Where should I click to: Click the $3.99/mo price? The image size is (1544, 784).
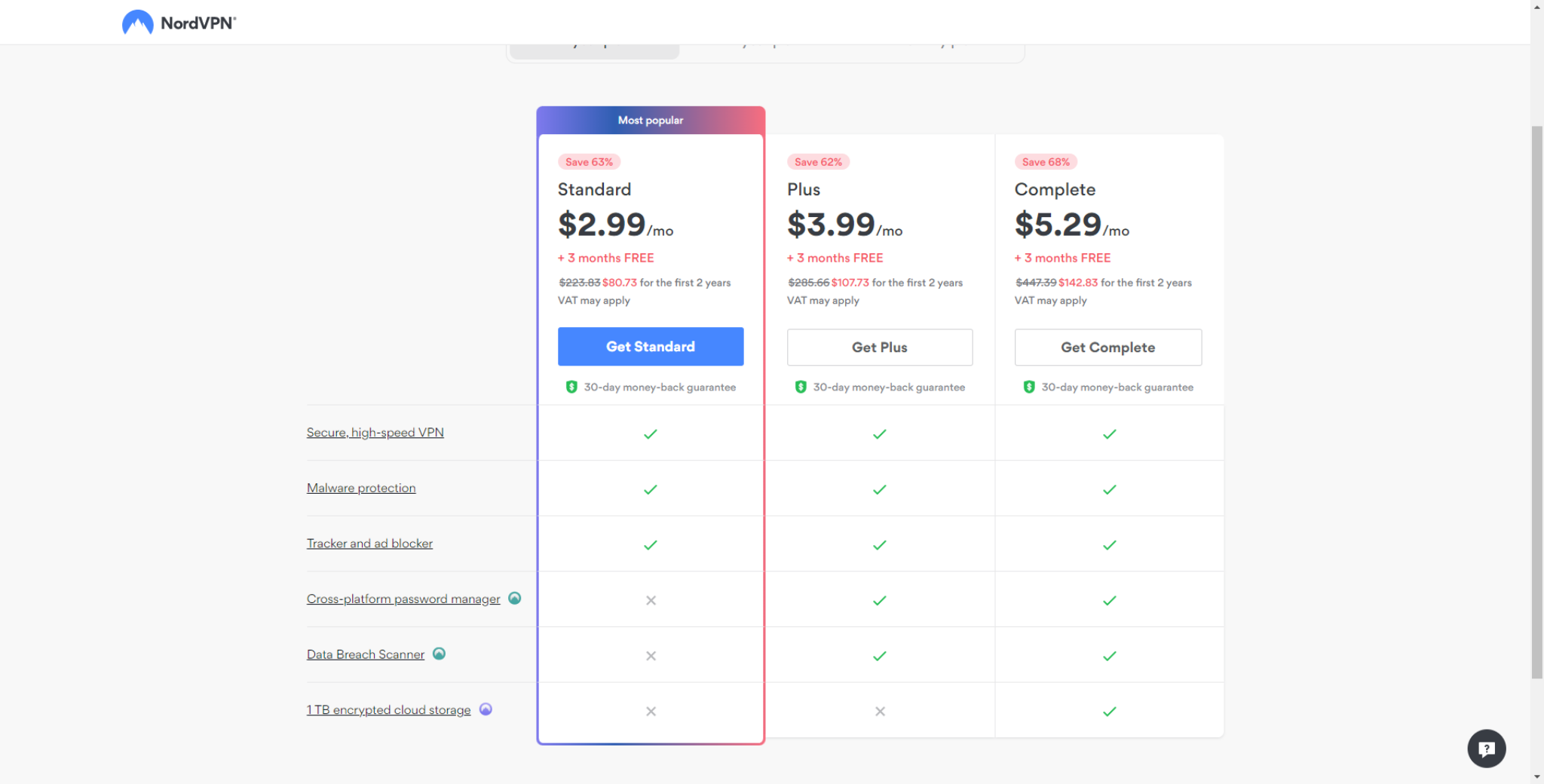(x=844, y=225)
